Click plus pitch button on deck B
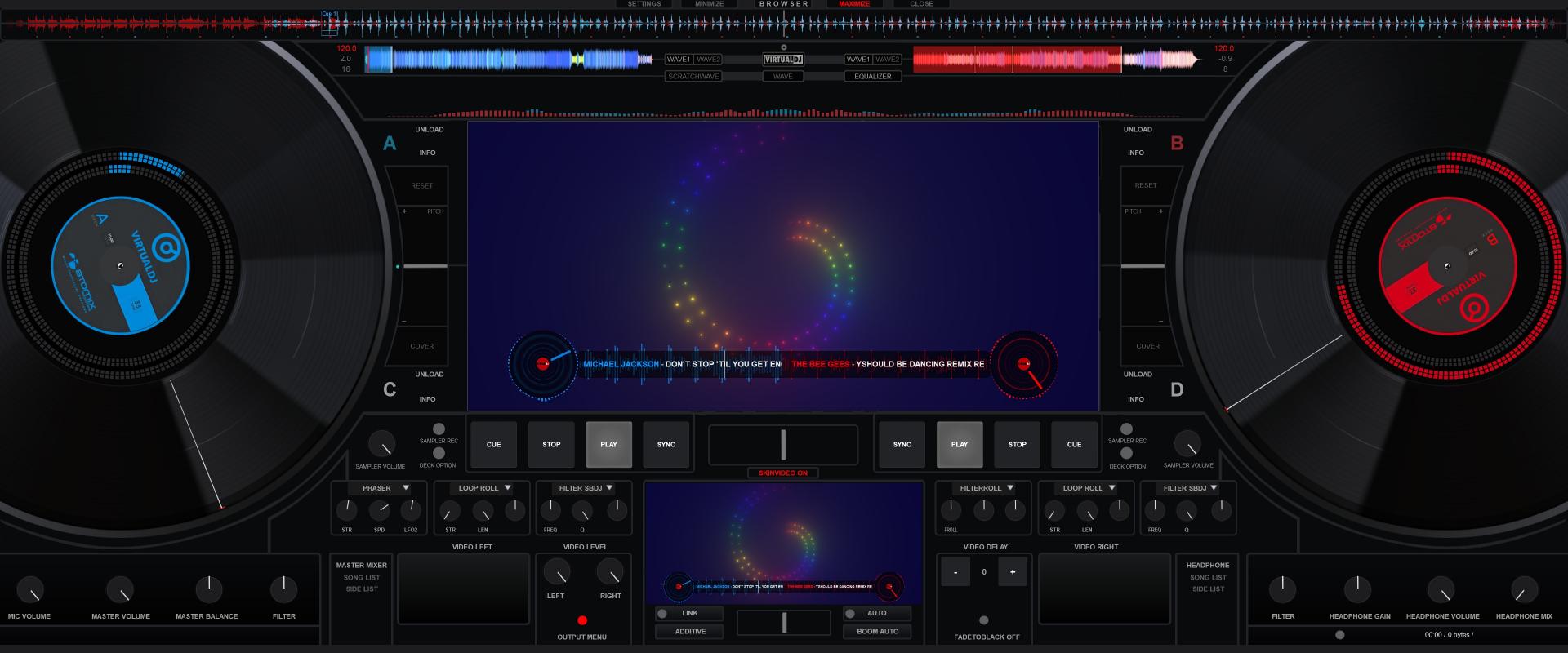Screen dimensions: 1568x653 point(1160,211)
